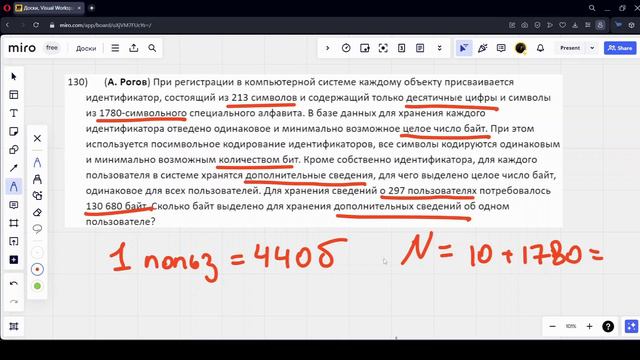Select the Shapes tool
640x360 pixels.
(13, 150)
